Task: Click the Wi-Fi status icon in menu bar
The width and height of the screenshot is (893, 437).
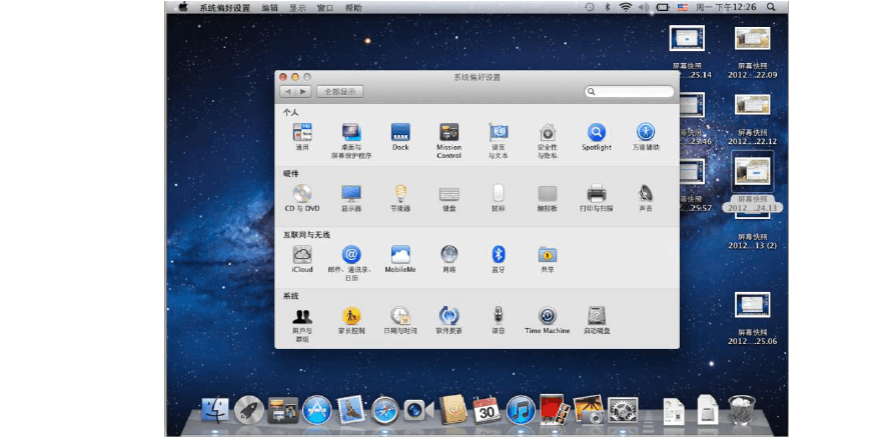Action: [626, 7]
